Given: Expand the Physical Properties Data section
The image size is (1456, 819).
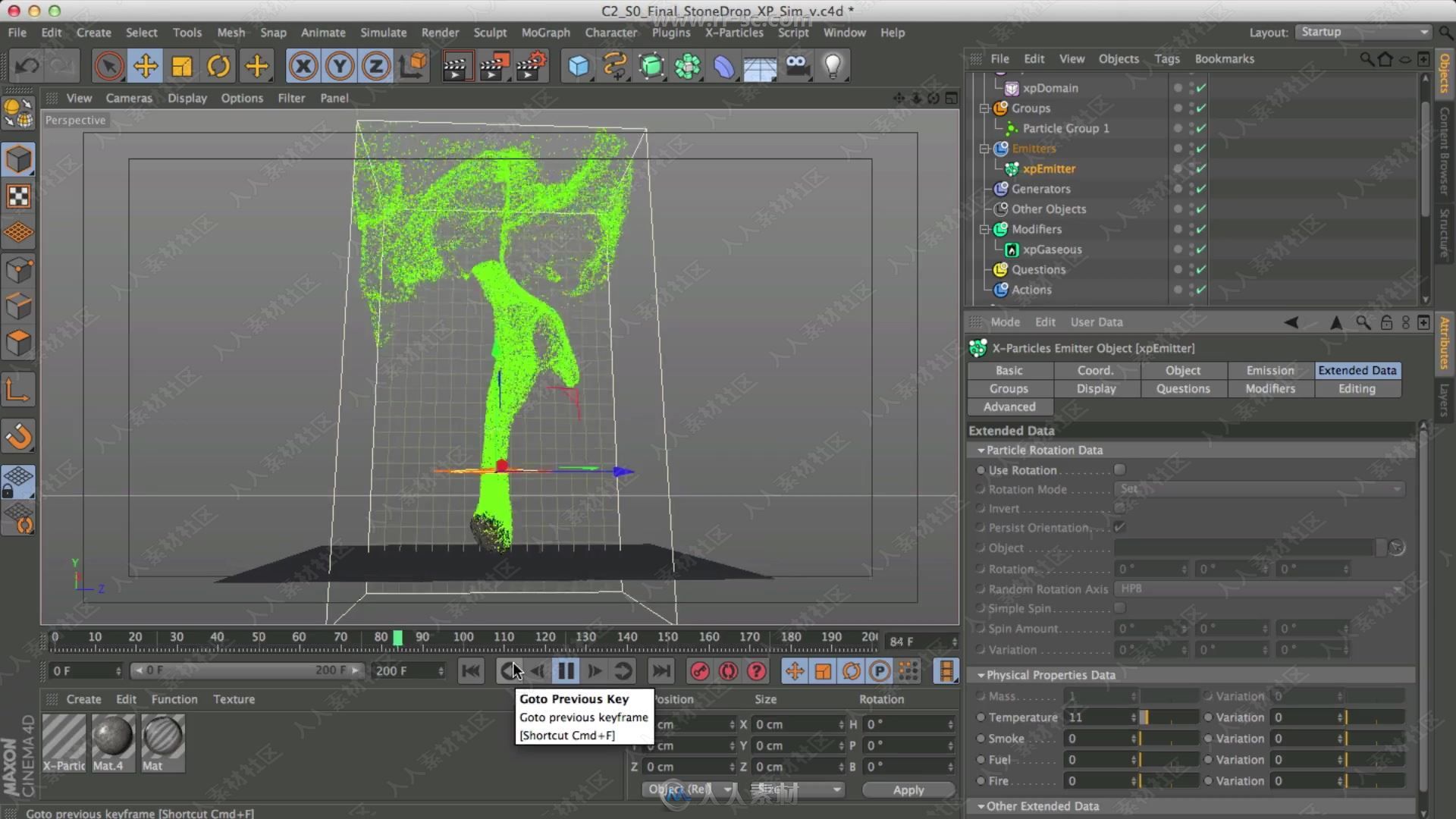Looking at the screenshot, I should [979, 674].
